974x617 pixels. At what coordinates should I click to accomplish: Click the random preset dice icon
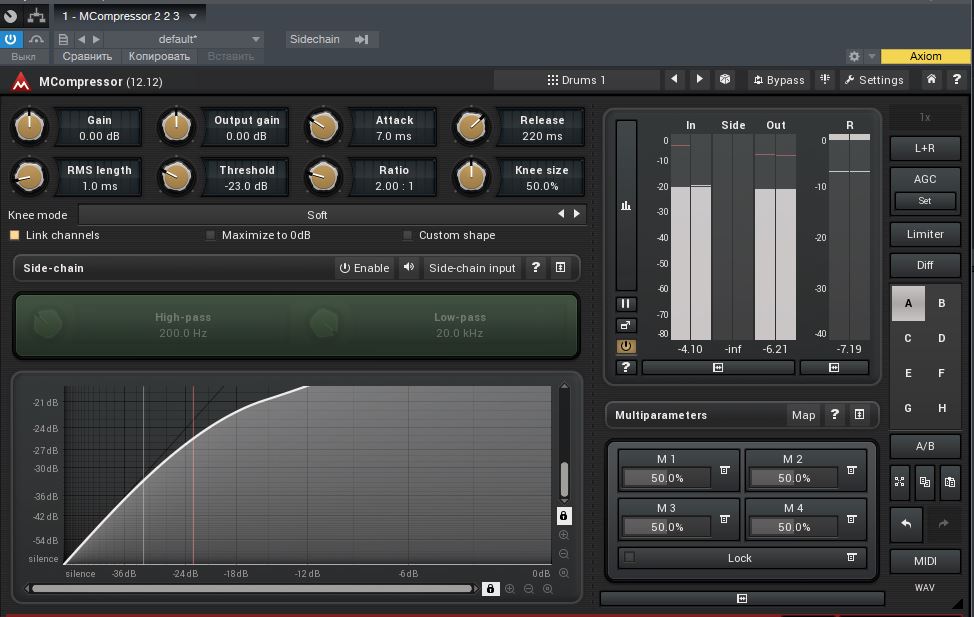coord(724,80)
